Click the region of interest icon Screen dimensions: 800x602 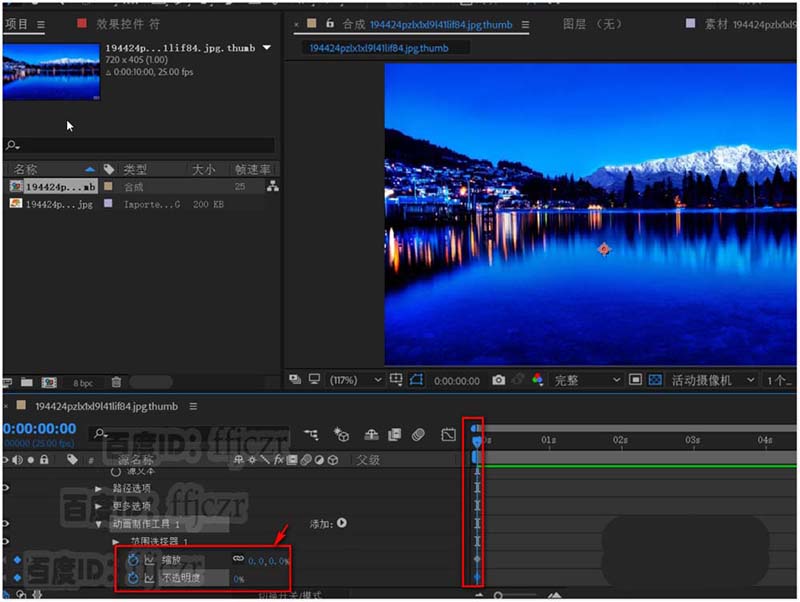tap(635, 380)
